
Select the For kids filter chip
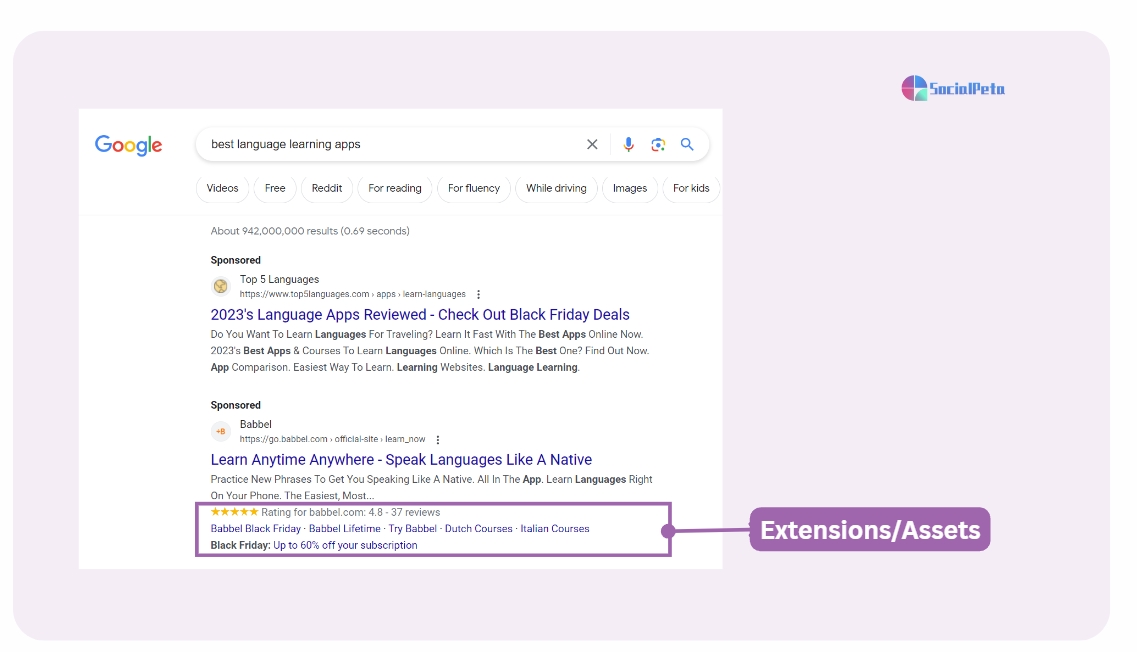click(x=691, y=189)
